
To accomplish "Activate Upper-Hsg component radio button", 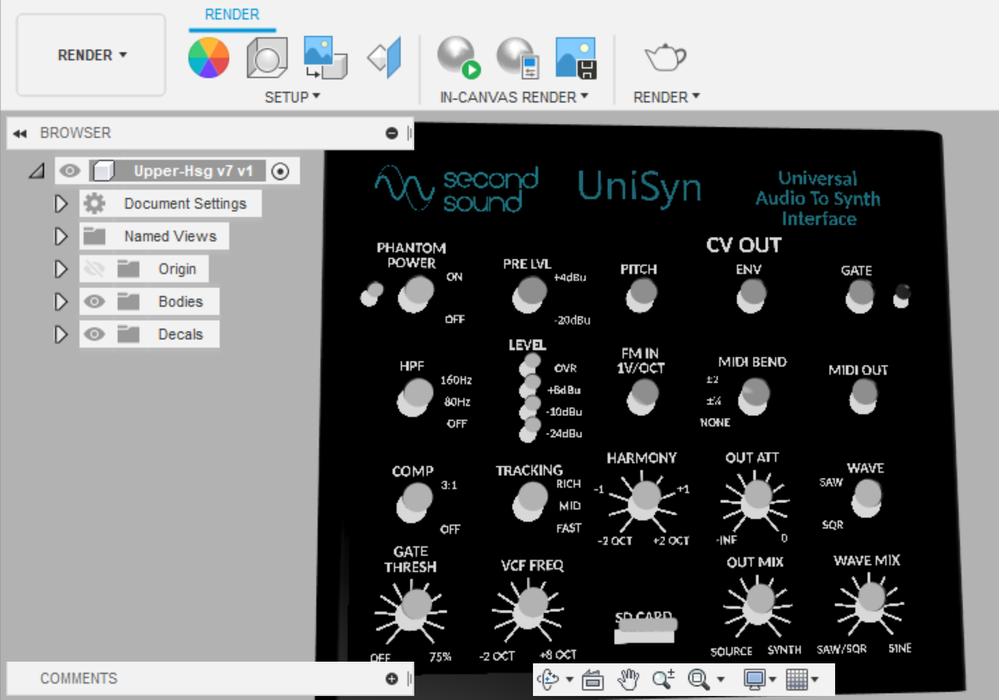I will pos(280,171).
